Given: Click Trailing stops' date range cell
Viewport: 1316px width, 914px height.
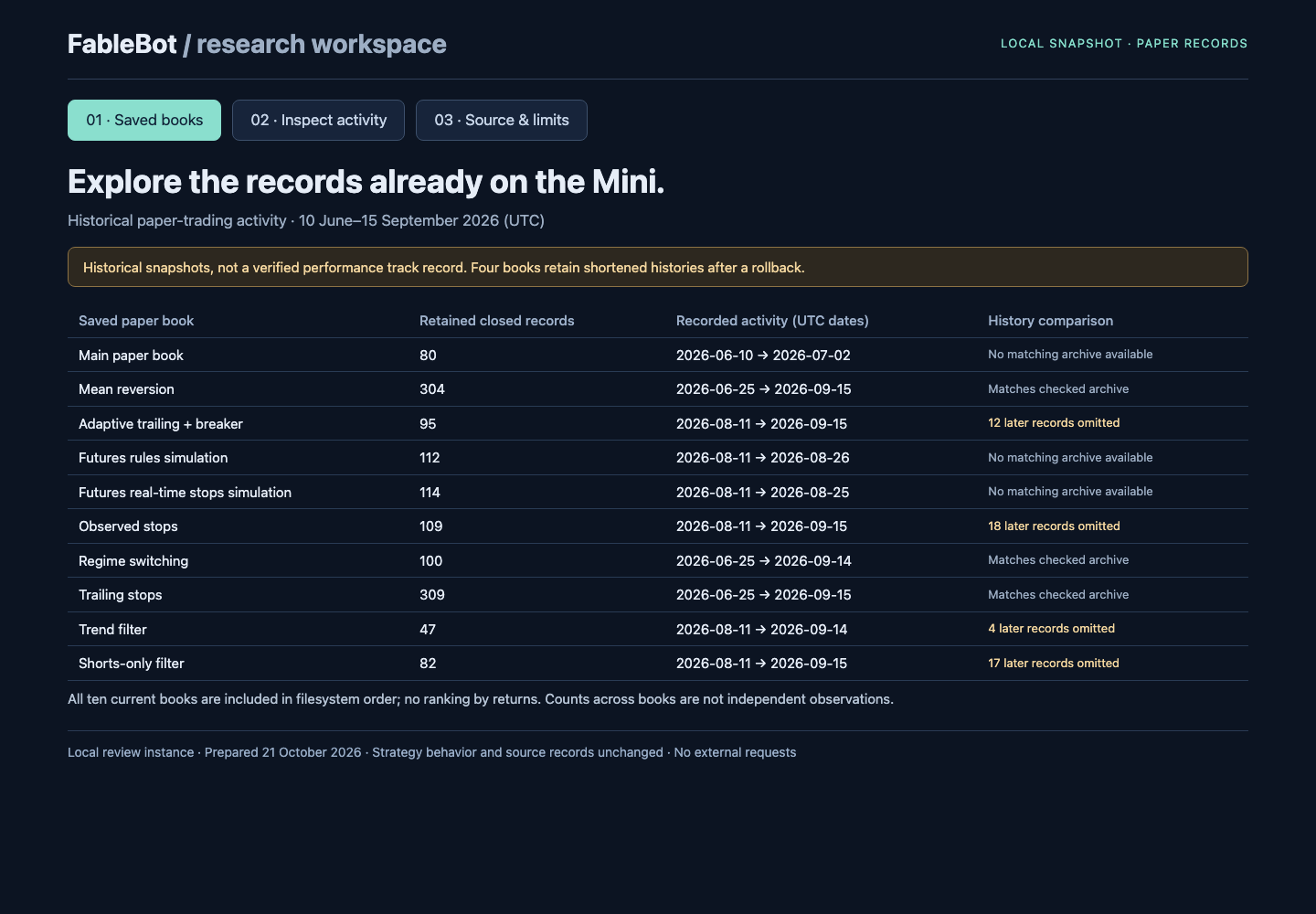Looking at the screenshot, I should tap(764, 595).
